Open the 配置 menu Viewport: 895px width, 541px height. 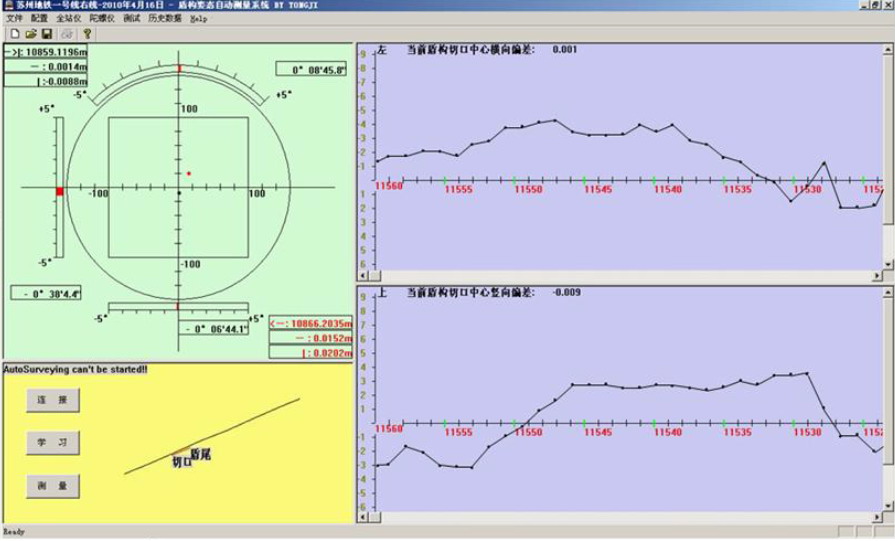39,18
